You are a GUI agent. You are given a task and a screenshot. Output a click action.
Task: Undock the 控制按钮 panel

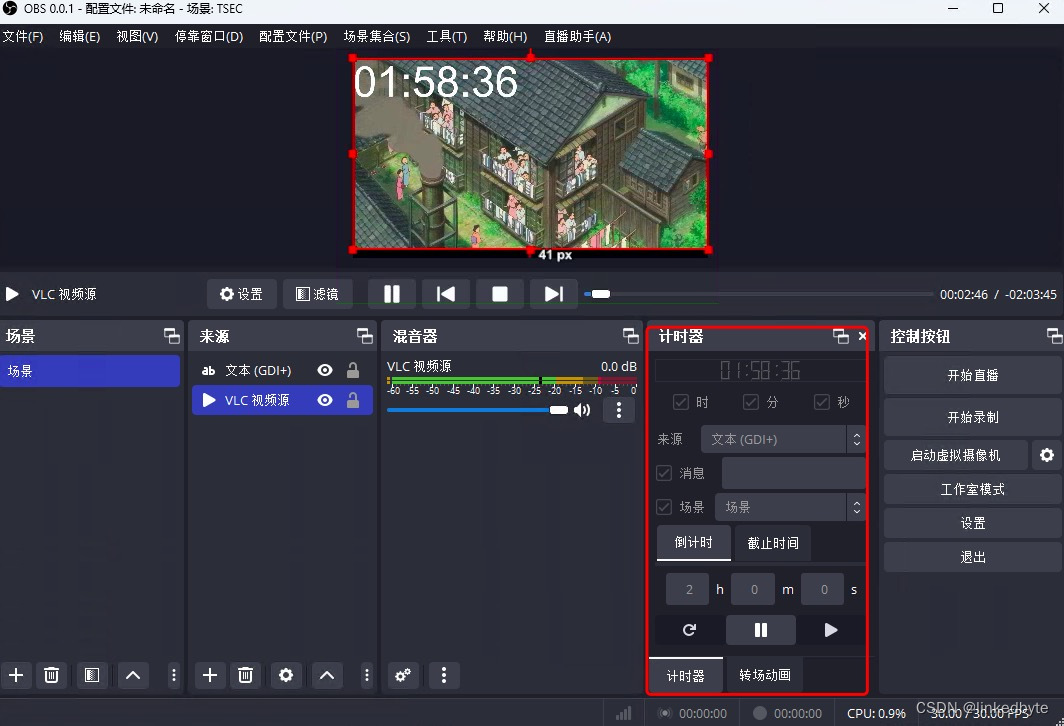1054,336
